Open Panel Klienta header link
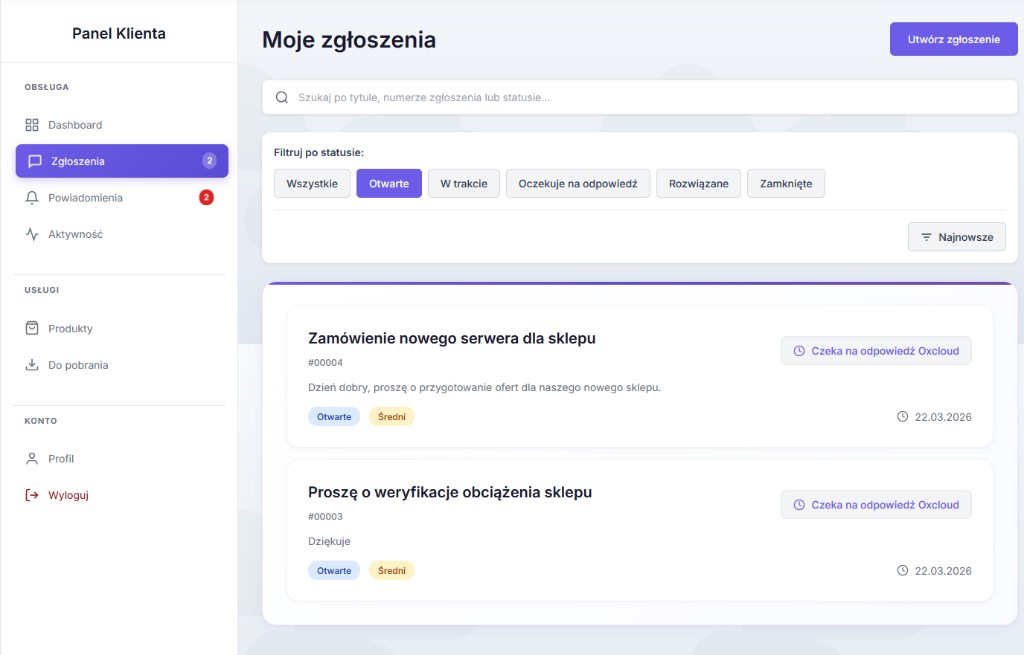Image resolution: width=1024 pixels, height=655 pixels. pyautogui.click(x=118, y=33)
